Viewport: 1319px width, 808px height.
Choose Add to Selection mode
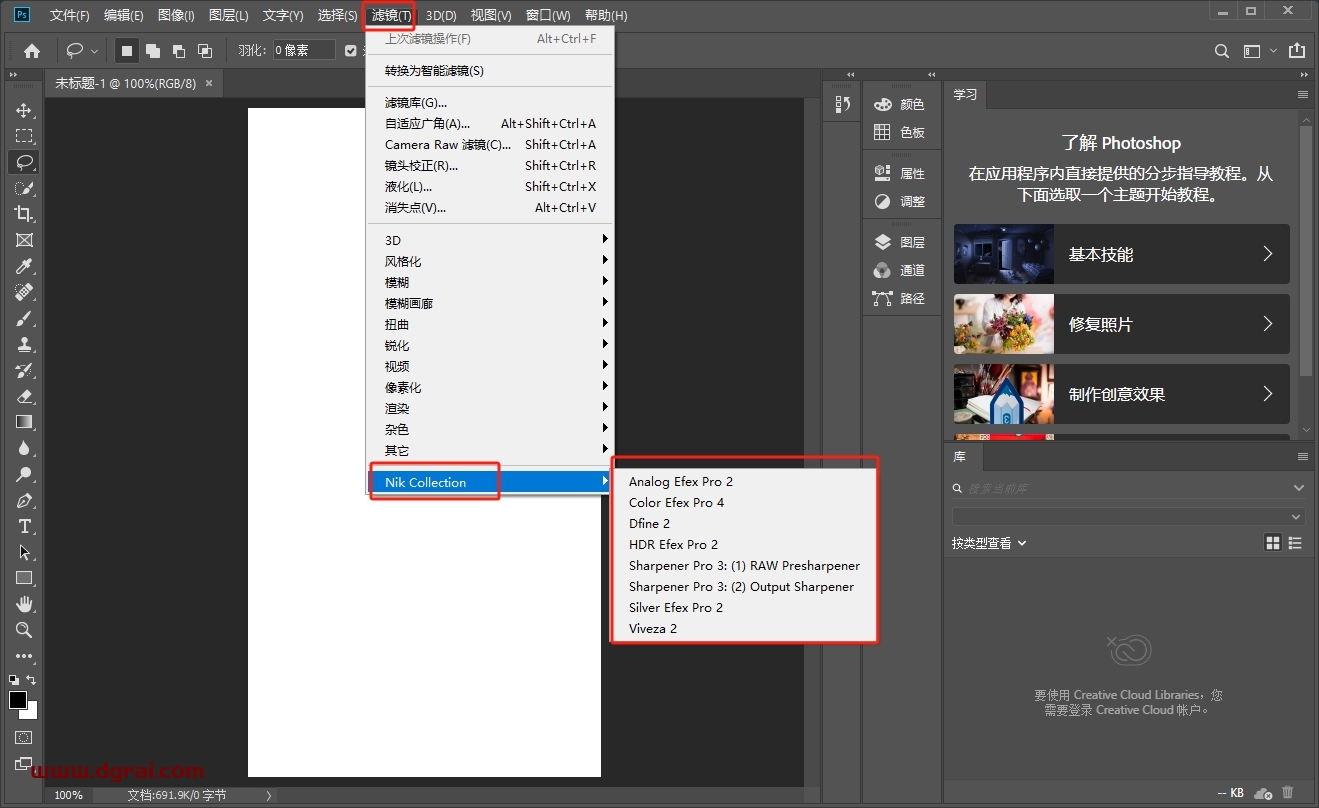pos(153,50)
